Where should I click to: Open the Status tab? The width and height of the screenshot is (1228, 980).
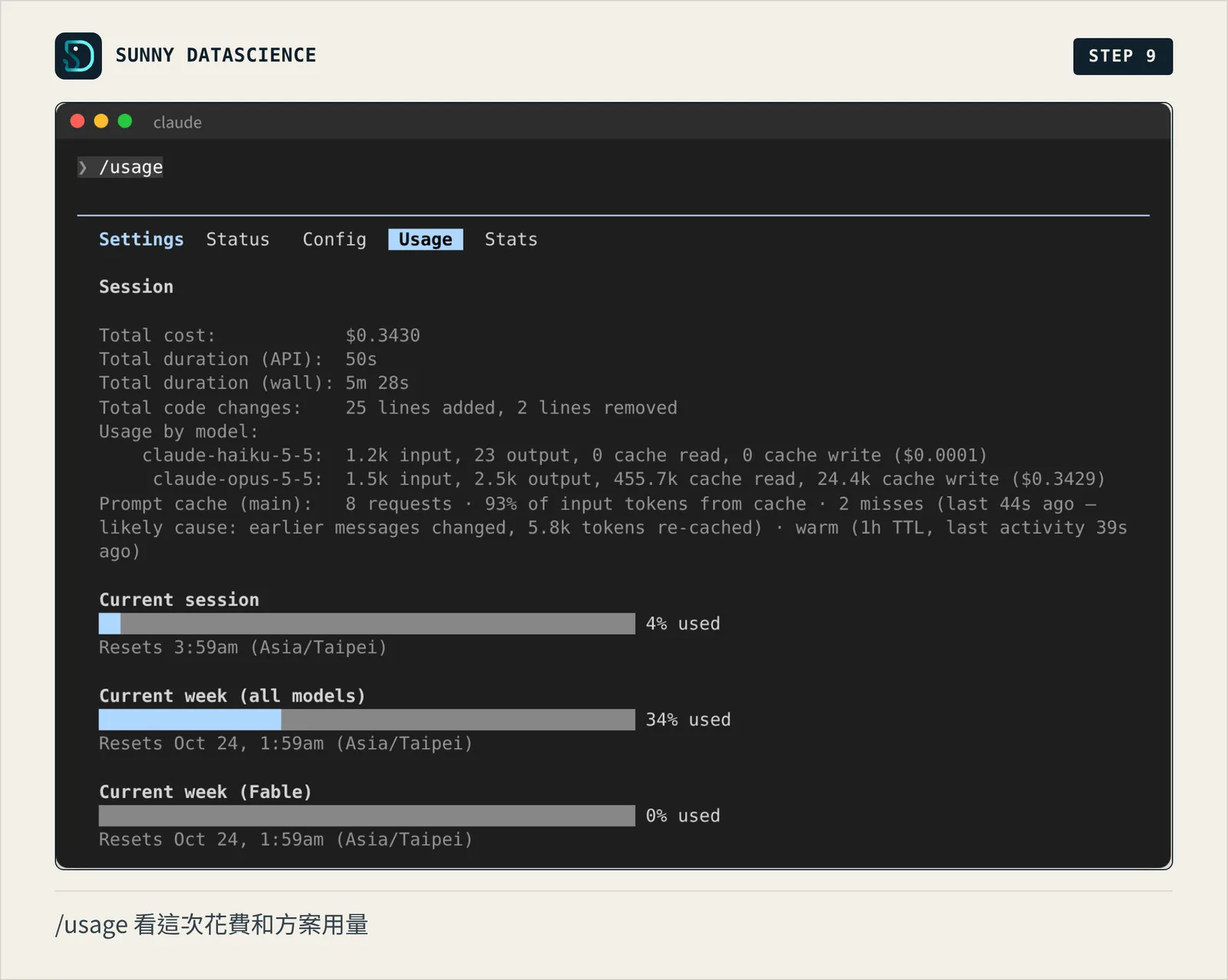pos(238,239)
